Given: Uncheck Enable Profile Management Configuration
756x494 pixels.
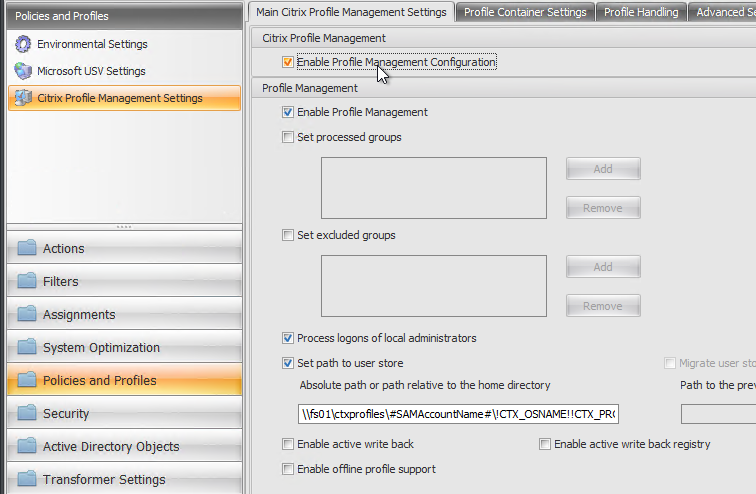Looking at the screenshot, I should pos(288,62).
